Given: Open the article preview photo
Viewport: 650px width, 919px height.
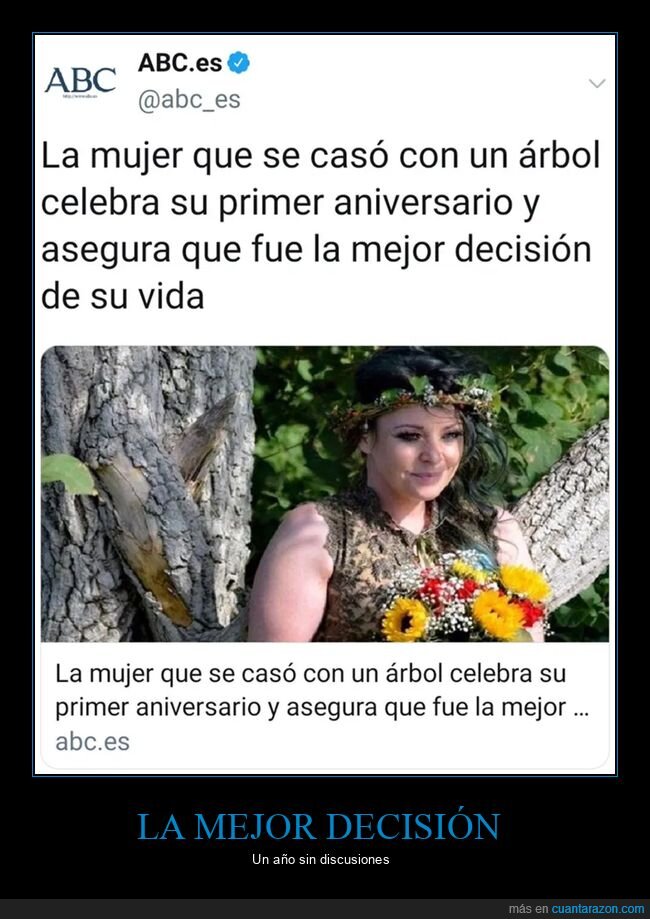Looking at the screenshot, I should (x=325, y=493).
